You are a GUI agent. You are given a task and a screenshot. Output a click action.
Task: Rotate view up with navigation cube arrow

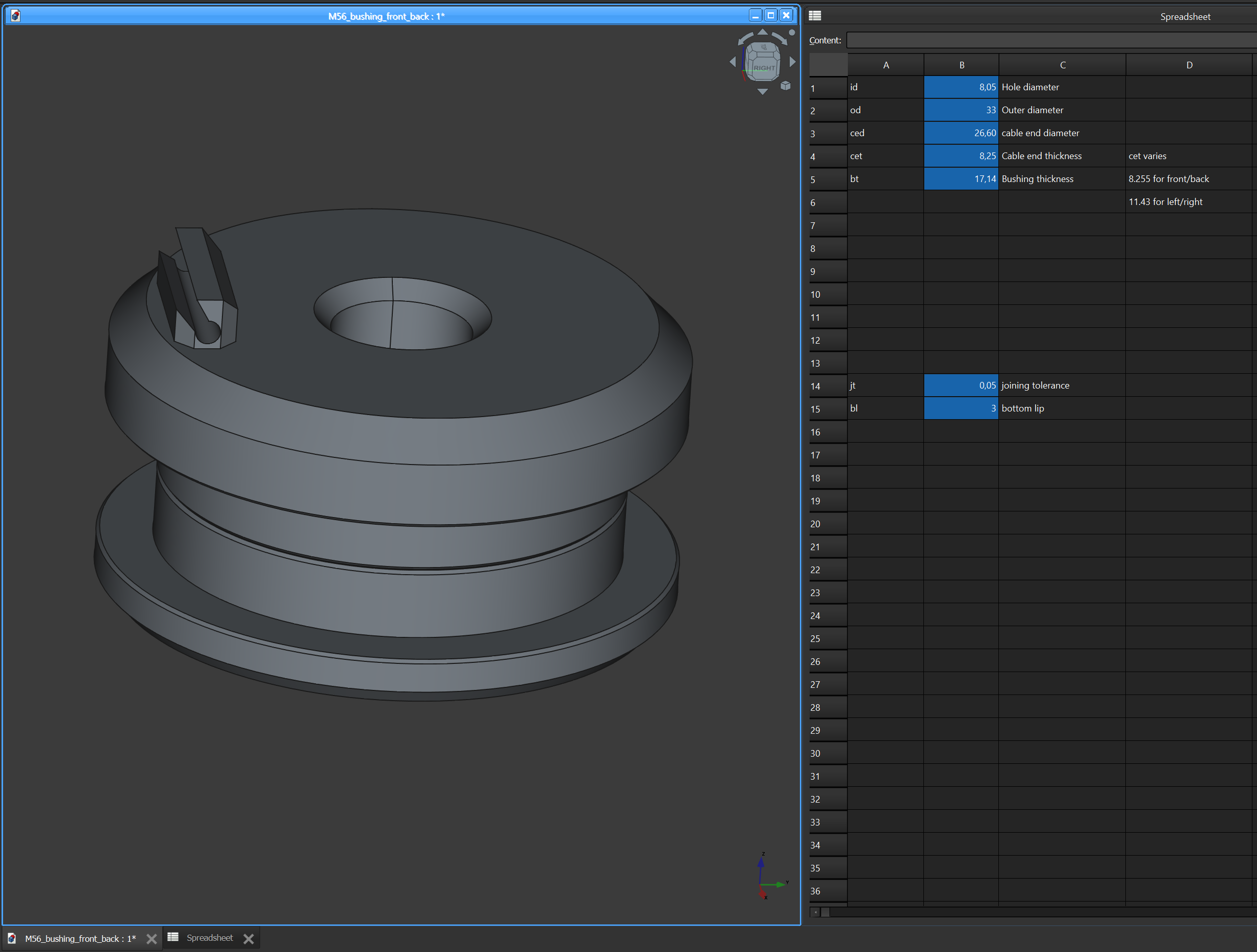coord(763,32)
